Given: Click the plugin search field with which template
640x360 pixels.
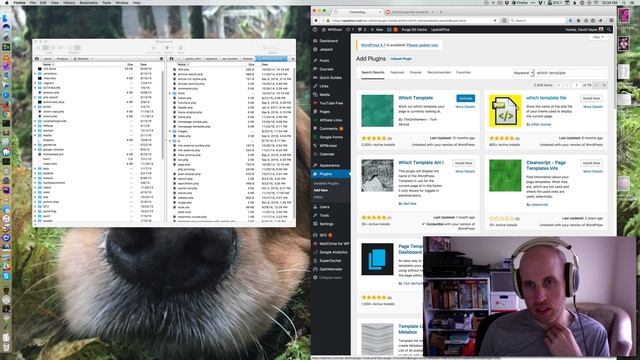Looking at the screenshot, I should [570, 73].
